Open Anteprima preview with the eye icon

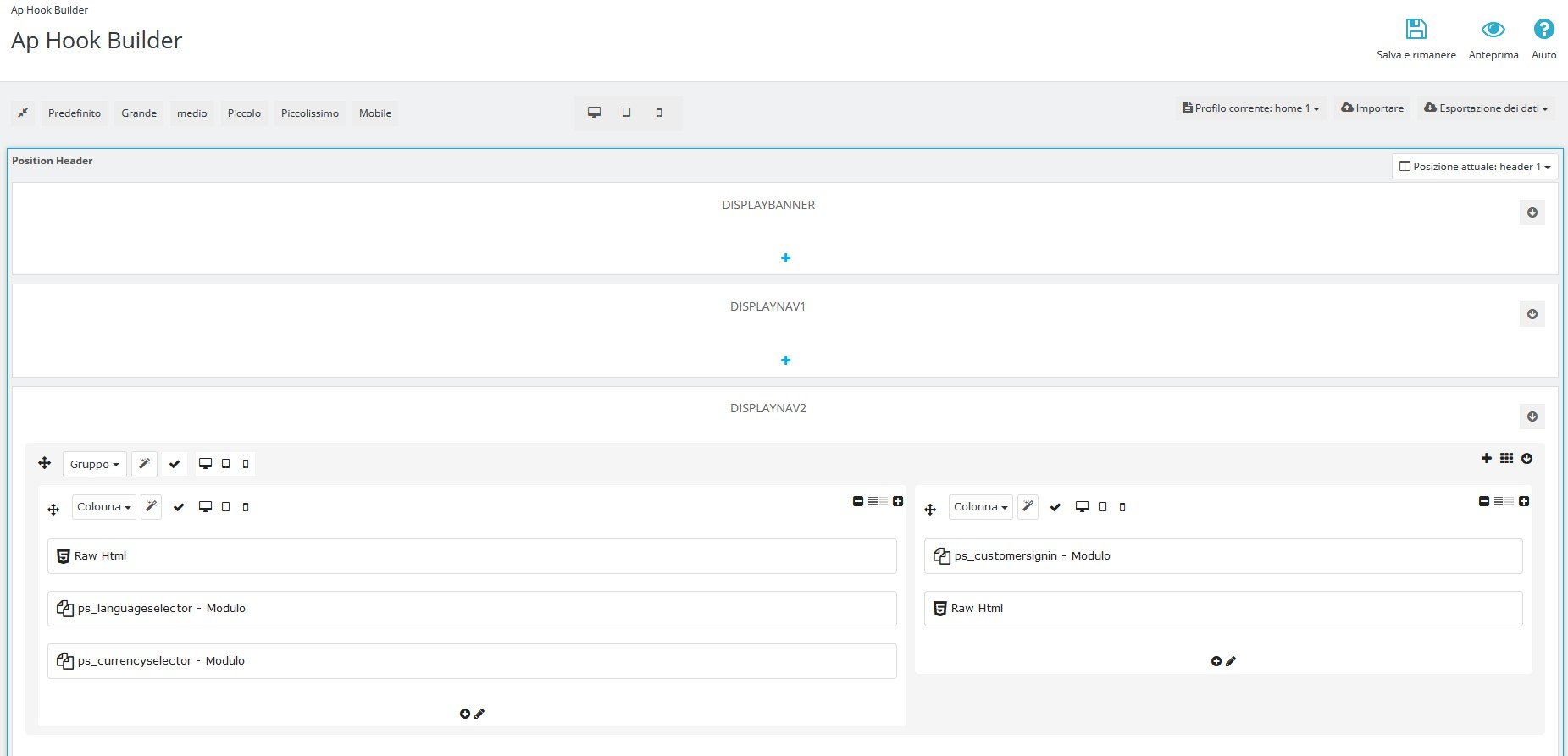1493,30
